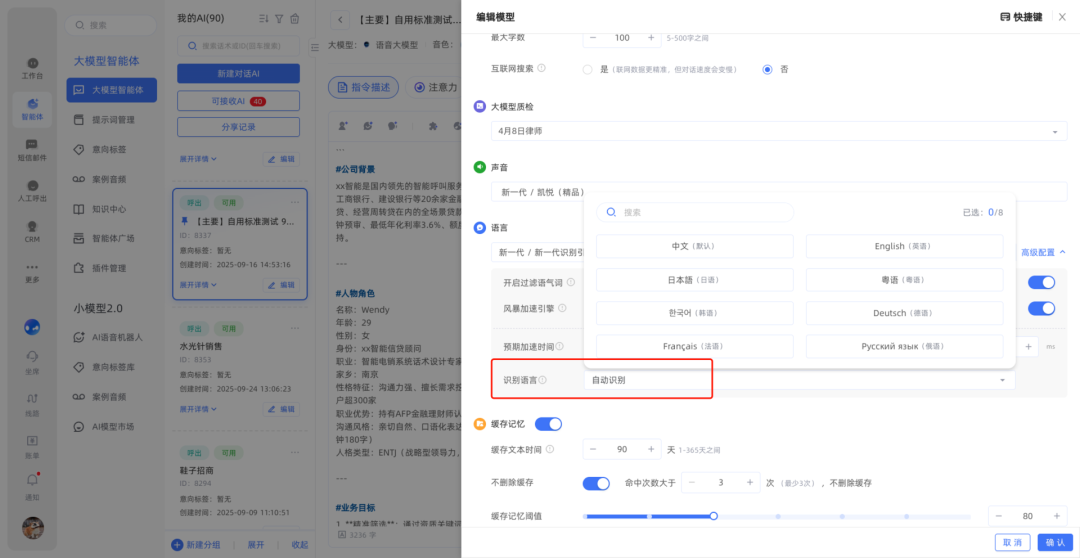
Task: Click the 快捷键 keyboard icon
Action: tap(1005, 17)
